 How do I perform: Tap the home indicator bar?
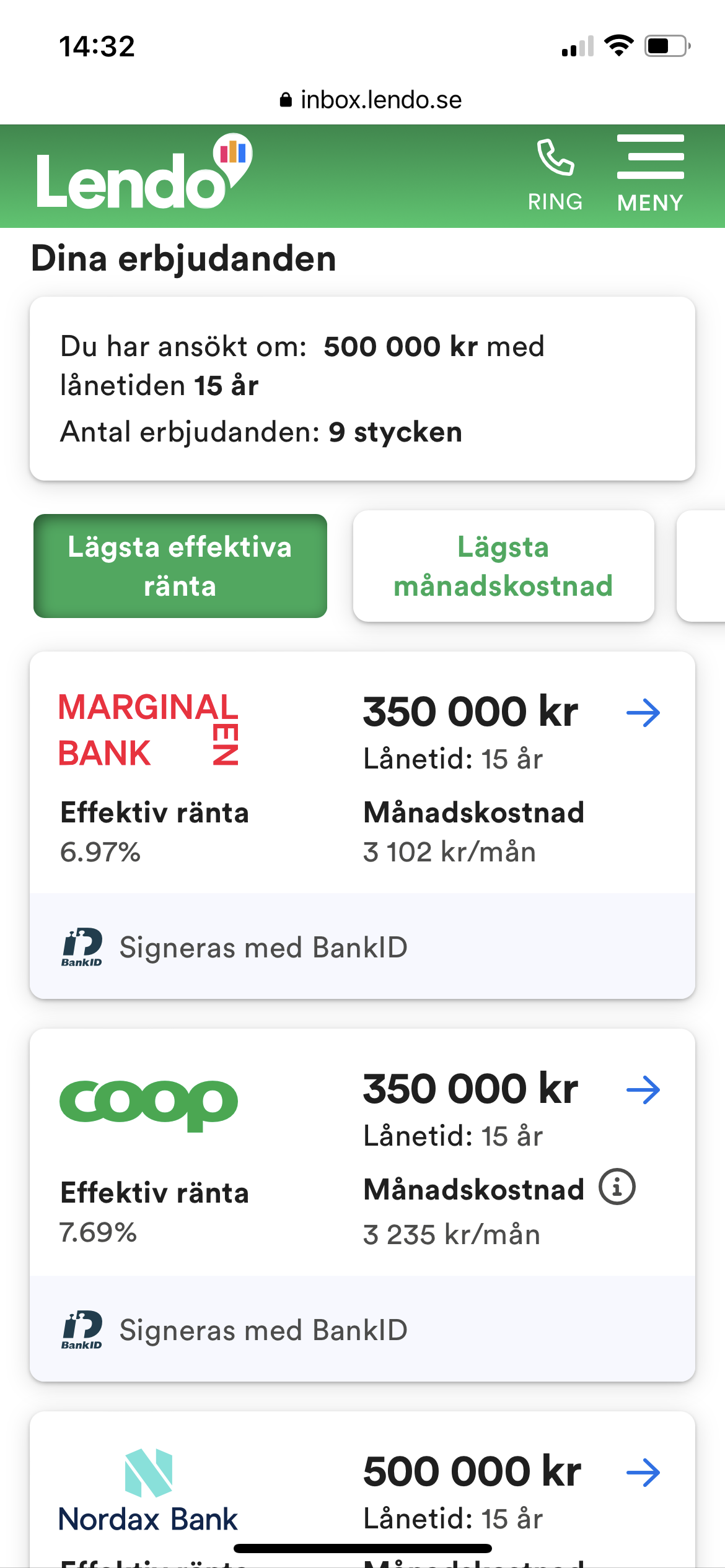pyautogui.click(x=362, y=1548)
